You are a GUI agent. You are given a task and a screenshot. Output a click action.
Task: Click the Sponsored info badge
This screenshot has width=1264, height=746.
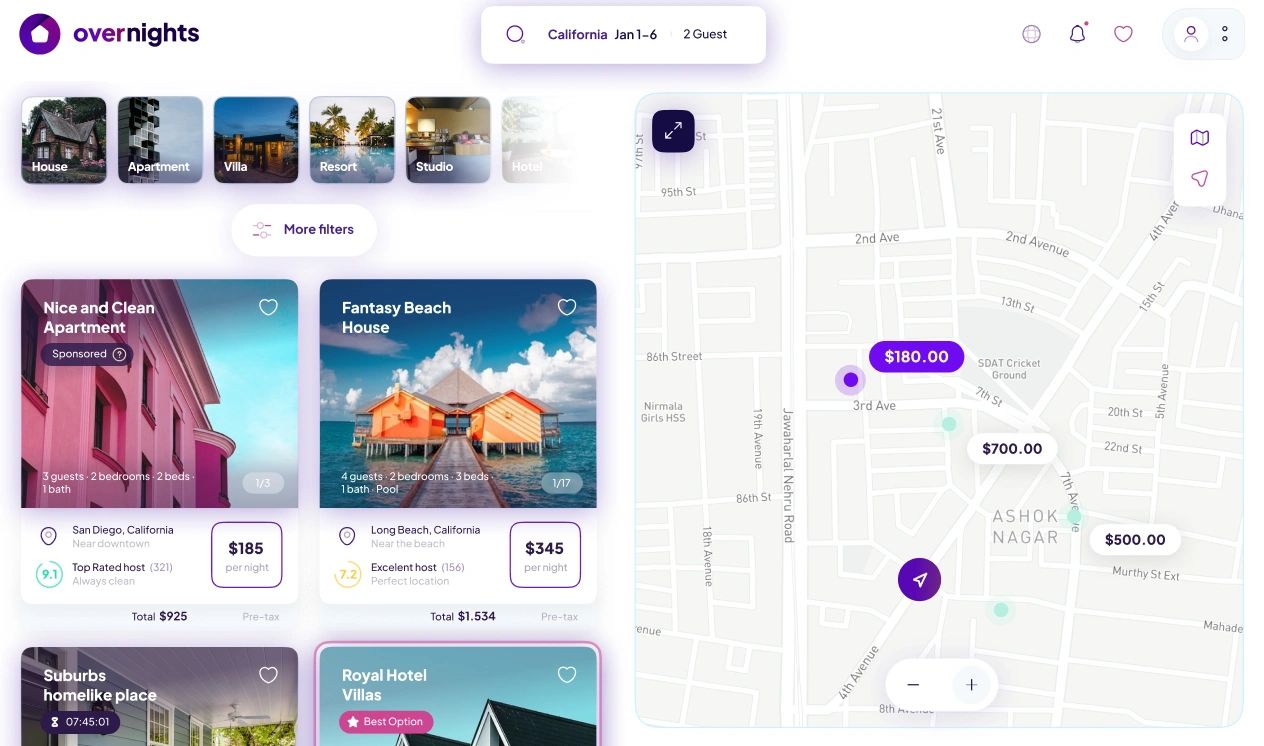pyautogui.click(x=87, y=354)
